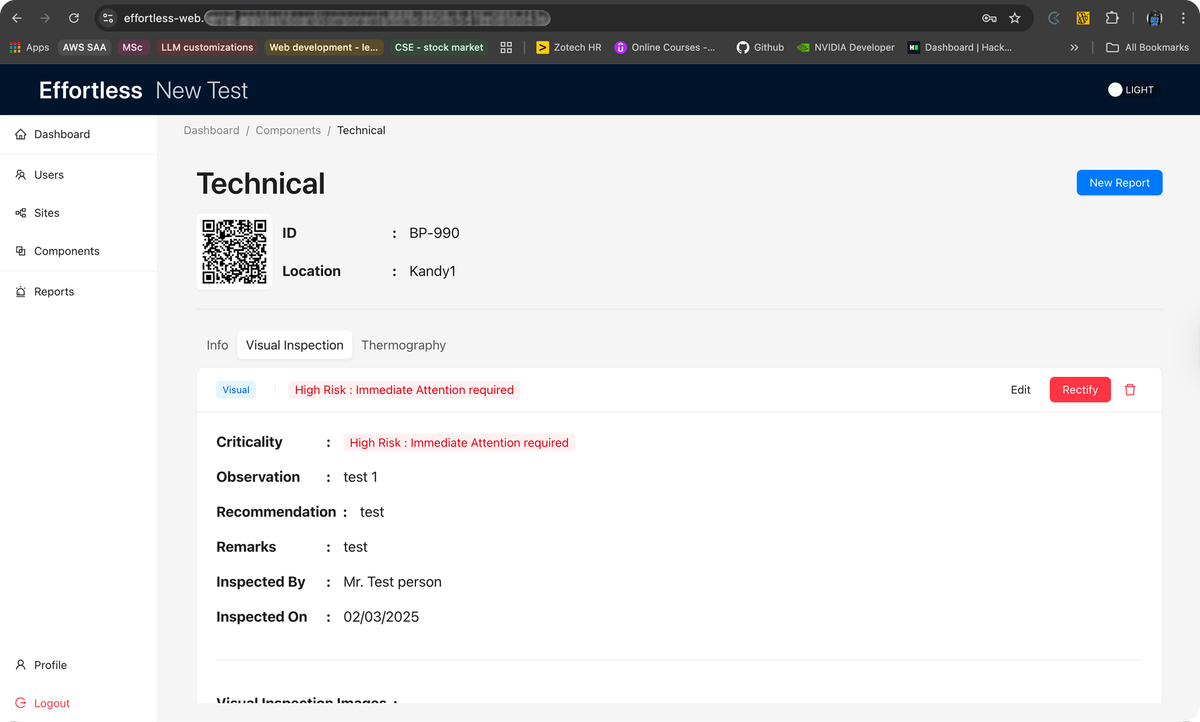Click the Effortless logo text
Screen dimensions: 1200x722
click(x=90, y=90)
